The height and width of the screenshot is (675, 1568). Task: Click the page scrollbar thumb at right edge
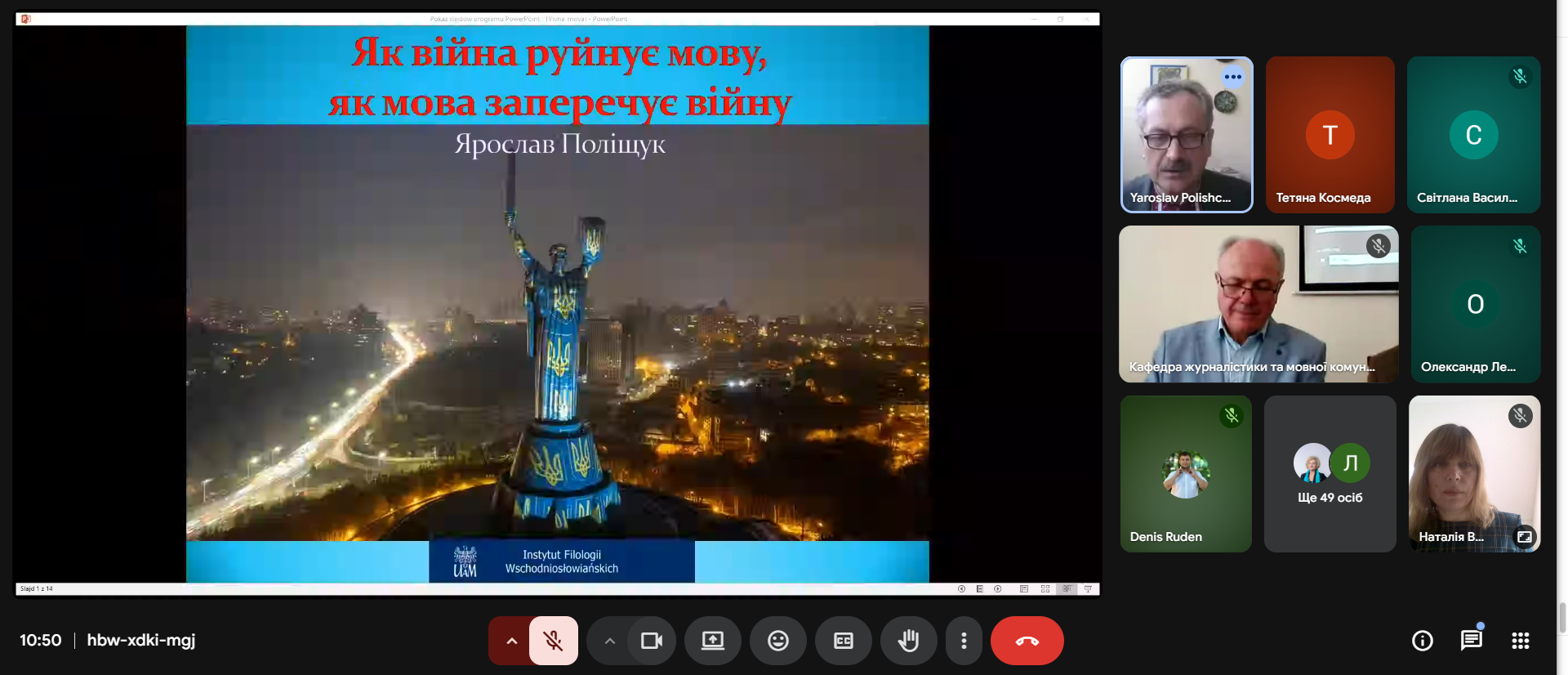(1562, 617)
